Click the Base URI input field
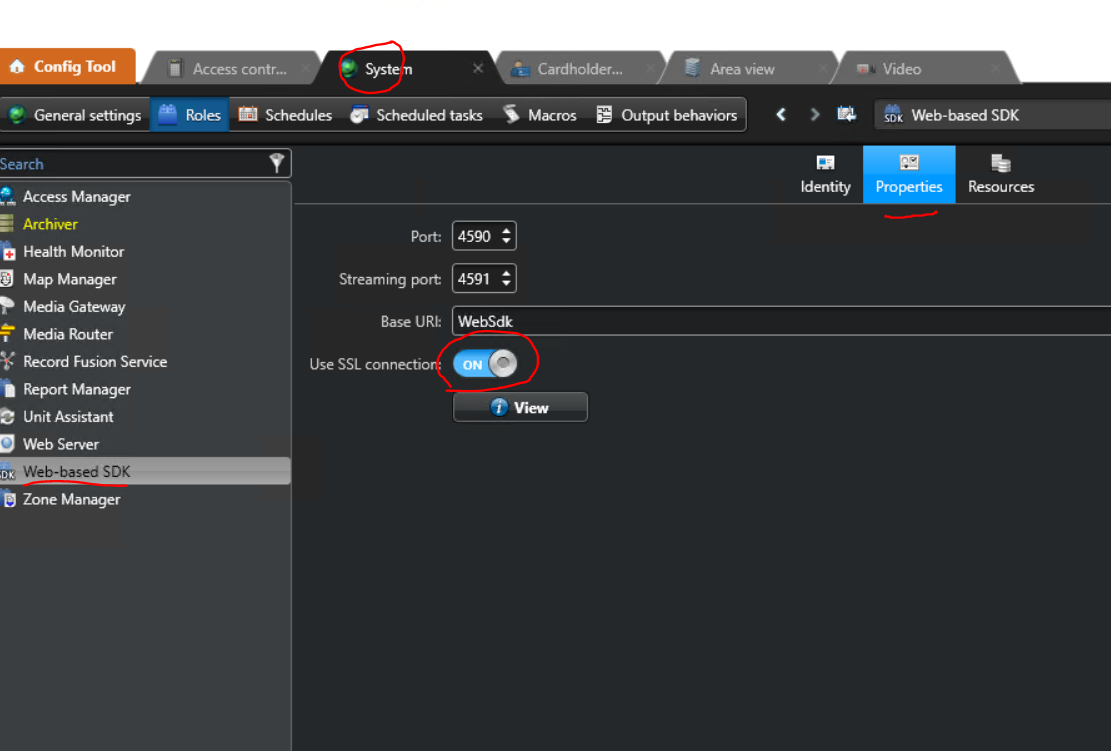1111x751 pixels. click(x=780, y=321)
